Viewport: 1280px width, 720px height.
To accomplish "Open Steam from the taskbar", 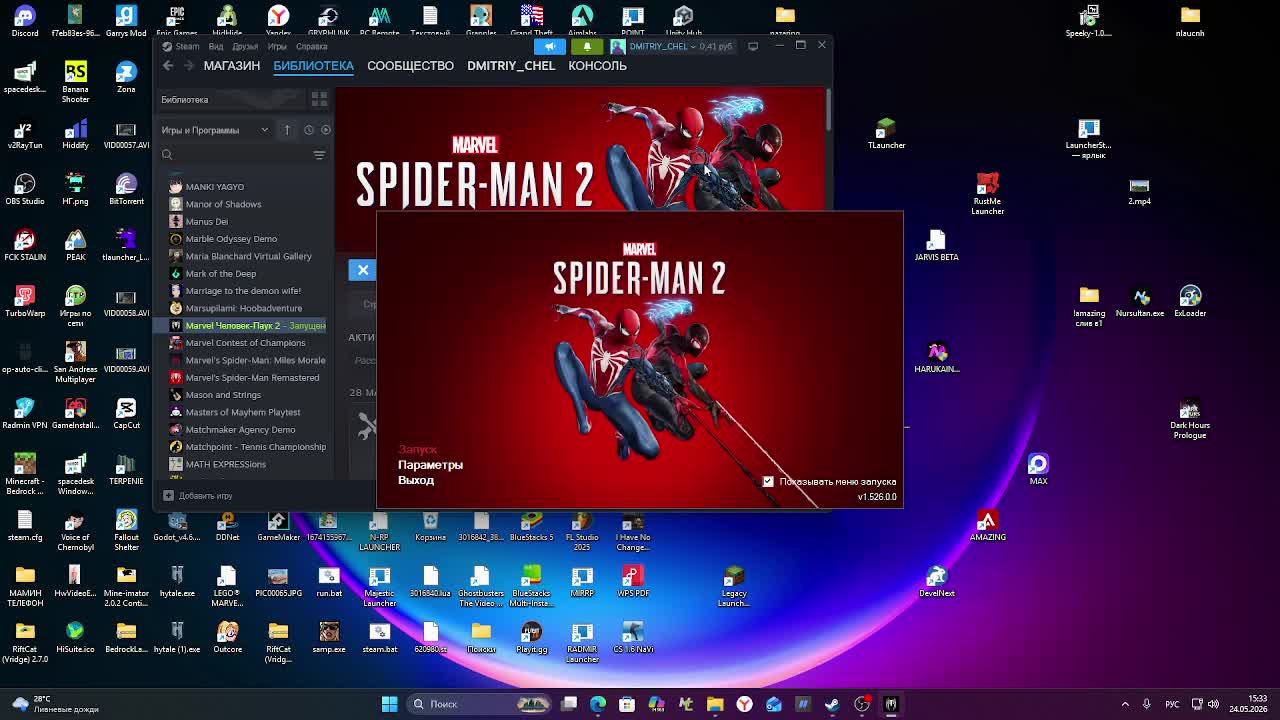I will point(832,704).
